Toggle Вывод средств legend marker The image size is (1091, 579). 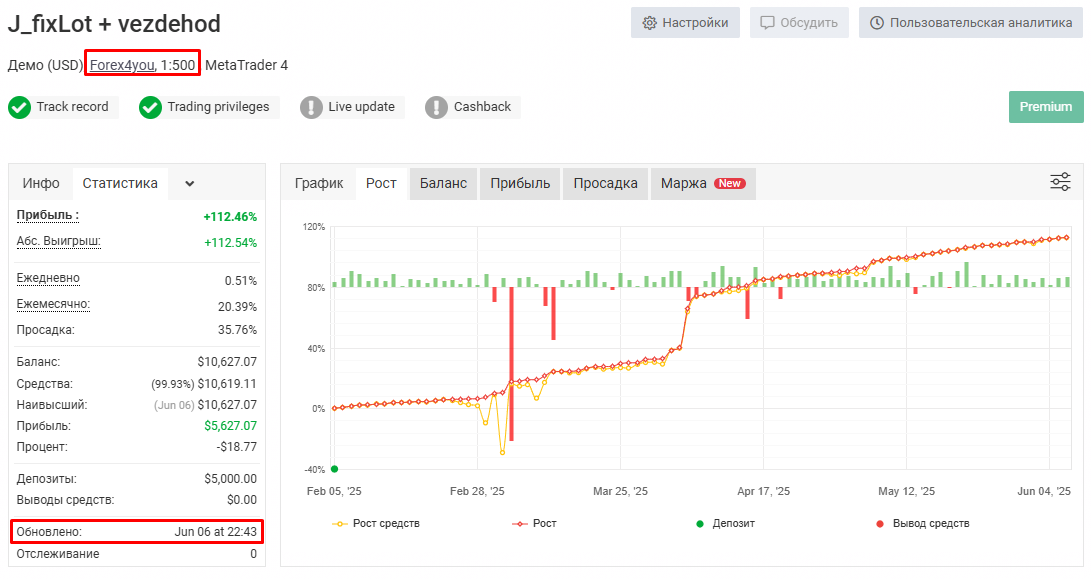923,523
